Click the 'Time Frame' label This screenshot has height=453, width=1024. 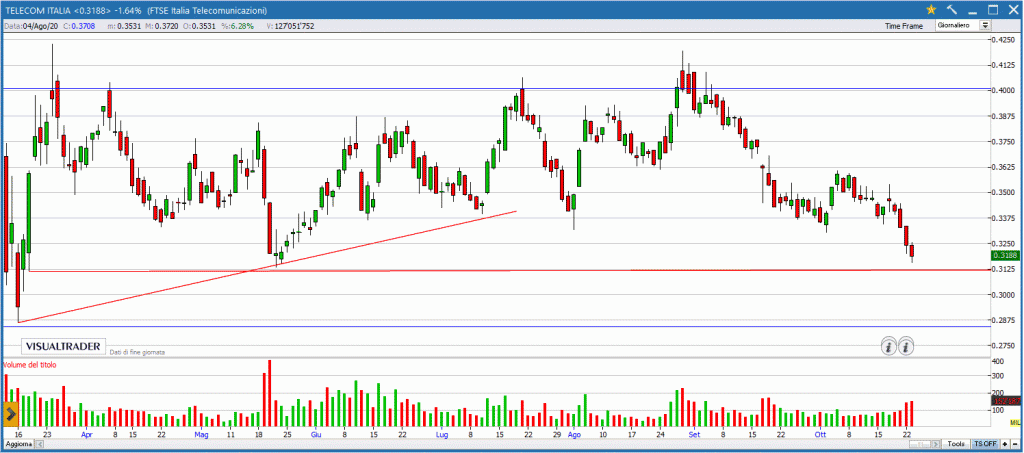[904, 26]
